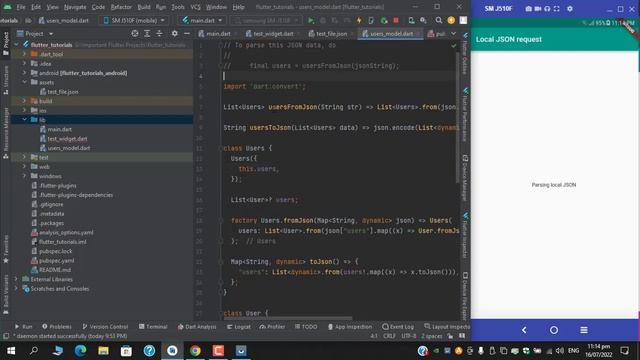Viewport: 640px width, 360px height.
Task: Toggle the read-only lock icon in status bar
Action: [450, 336]
